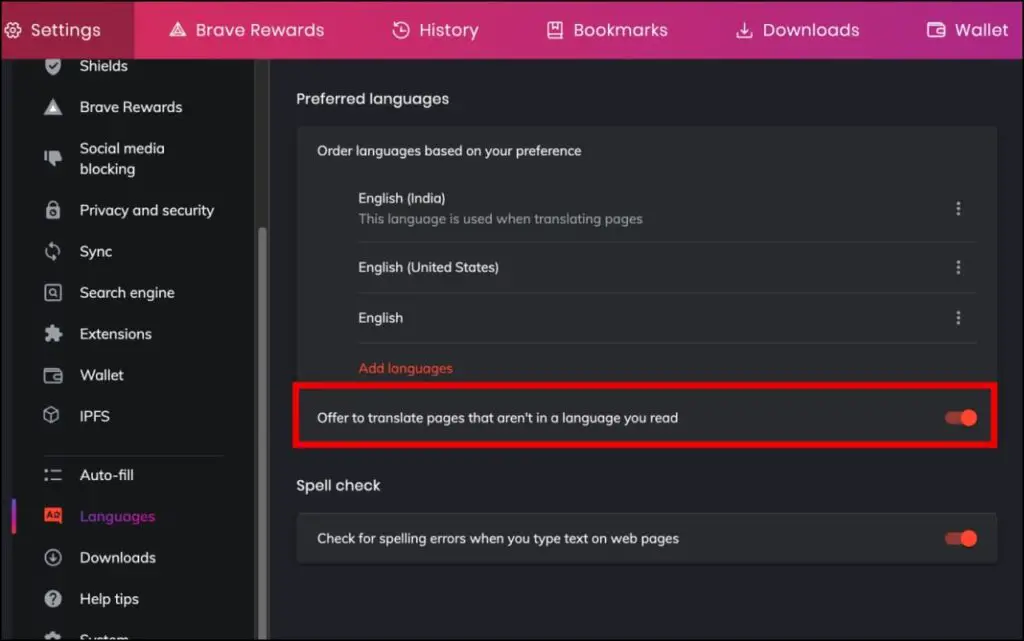
Task: Switch to the Downloads tab
Action: pos(797,30)
